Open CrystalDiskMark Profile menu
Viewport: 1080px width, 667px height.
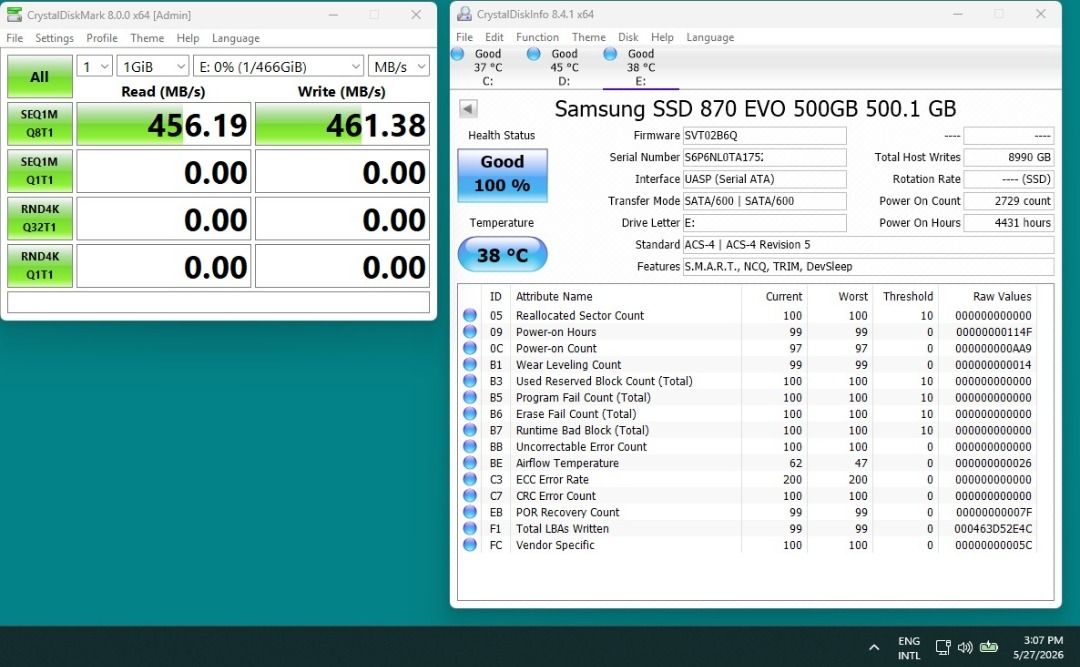[102, 38]
